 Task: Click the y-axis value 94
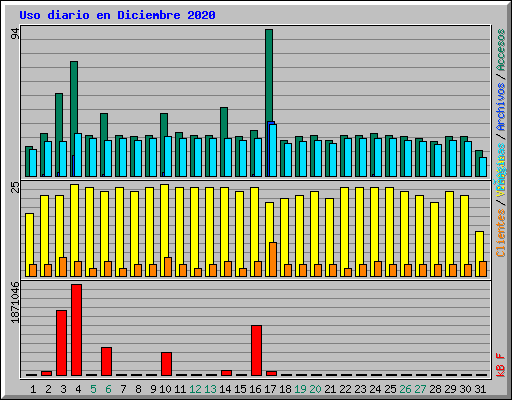[15, 34]
